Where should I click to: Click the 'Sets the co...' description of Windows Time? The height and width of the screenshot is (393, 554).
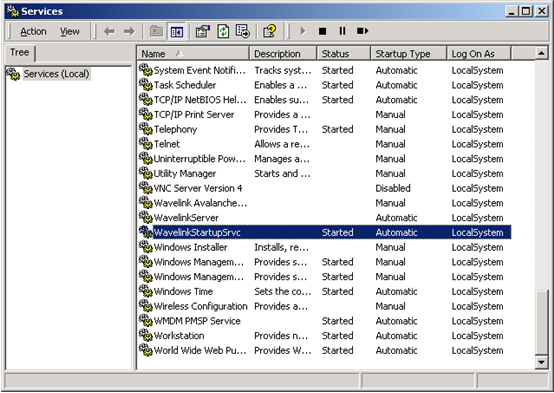[x=283, y=292]
